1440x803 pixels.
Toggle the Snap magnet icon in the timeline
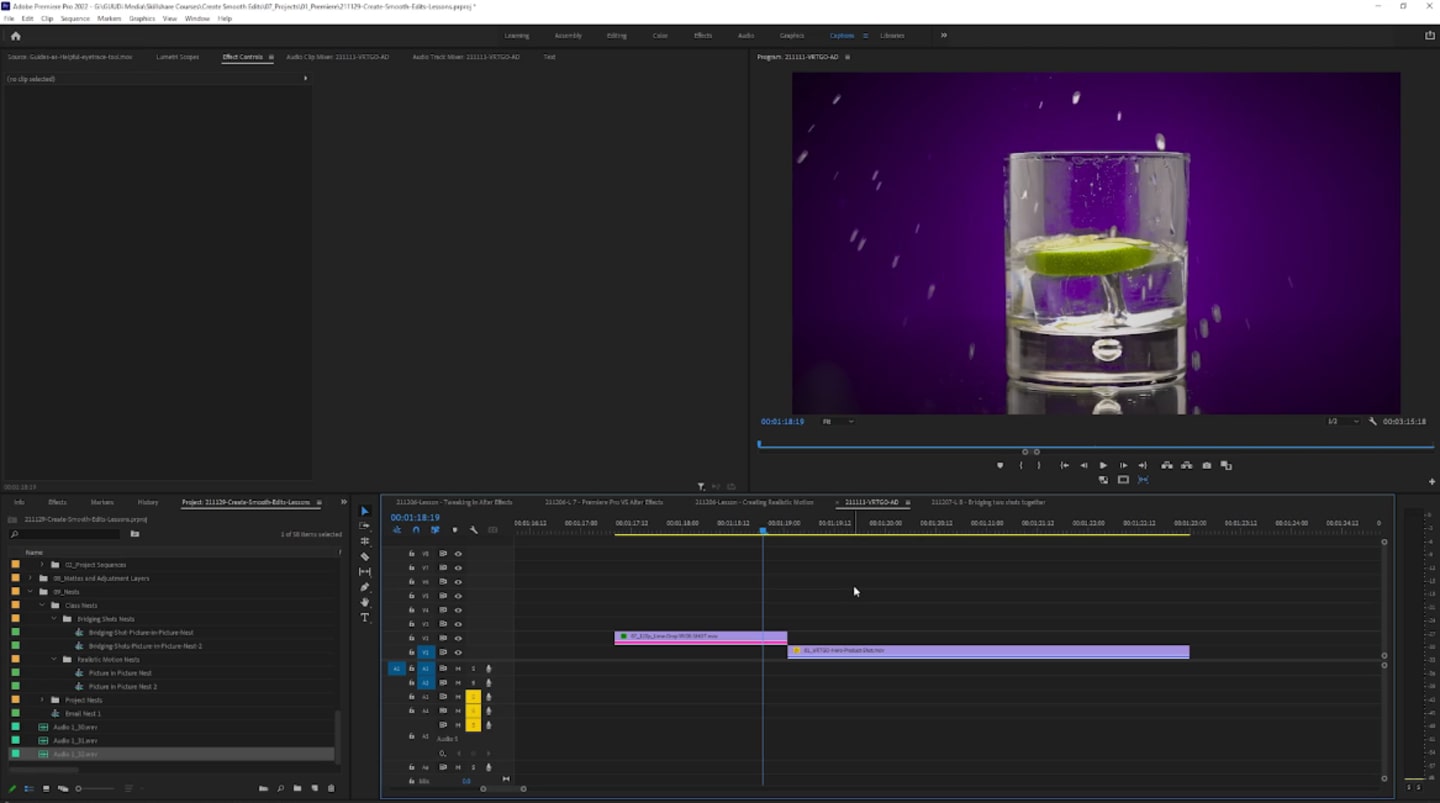pyautogui.click(x=416, y=530)
